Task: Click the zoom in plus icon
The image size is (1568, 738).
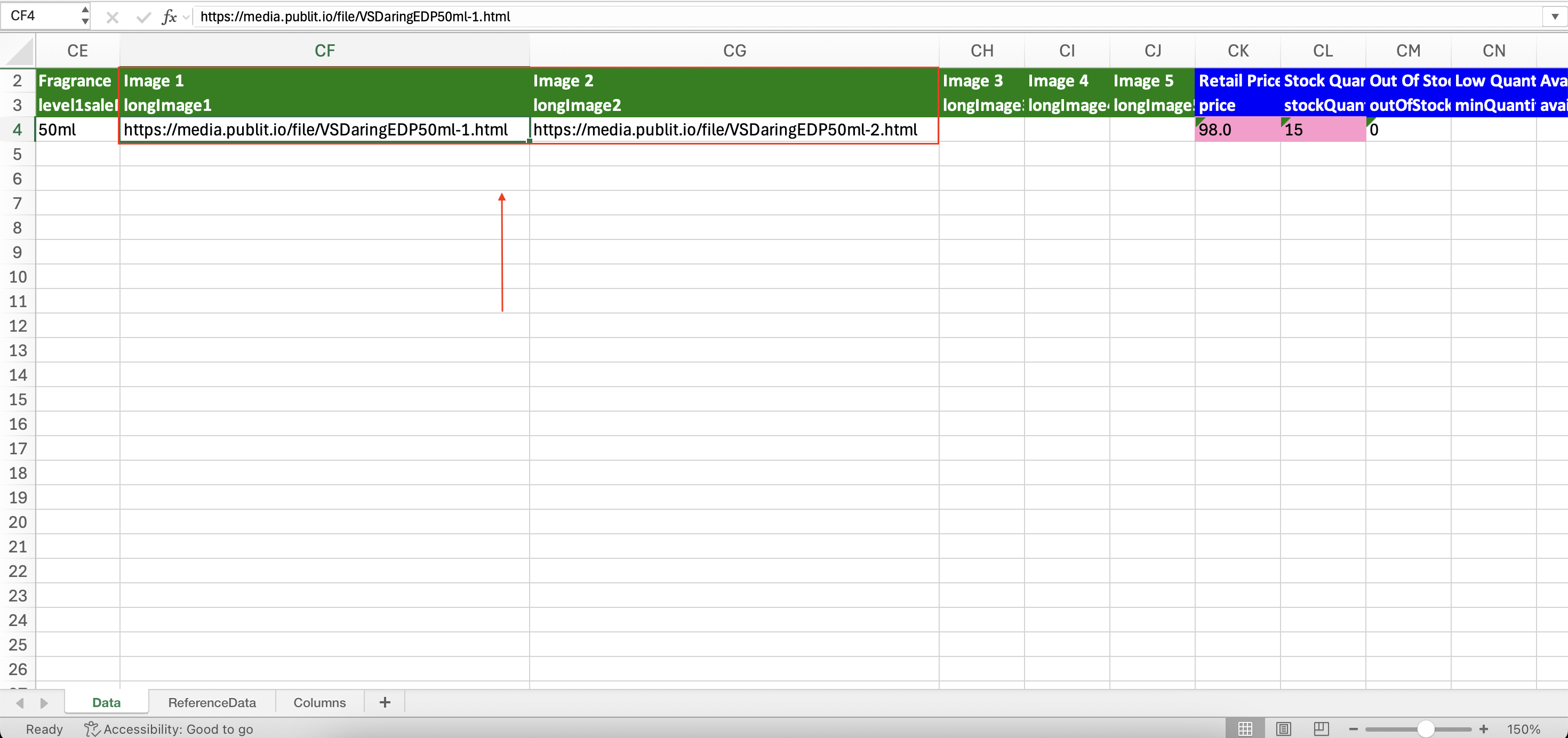Action: 1483,728
